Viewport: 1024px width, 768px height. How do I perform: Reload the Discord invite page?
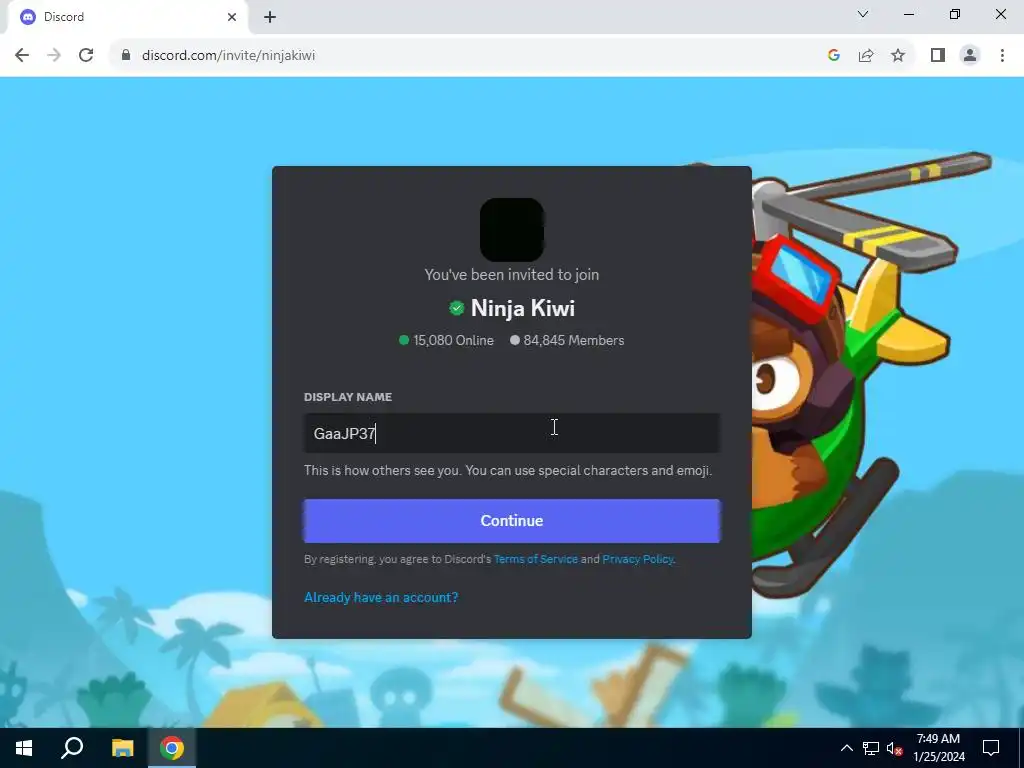86,56
